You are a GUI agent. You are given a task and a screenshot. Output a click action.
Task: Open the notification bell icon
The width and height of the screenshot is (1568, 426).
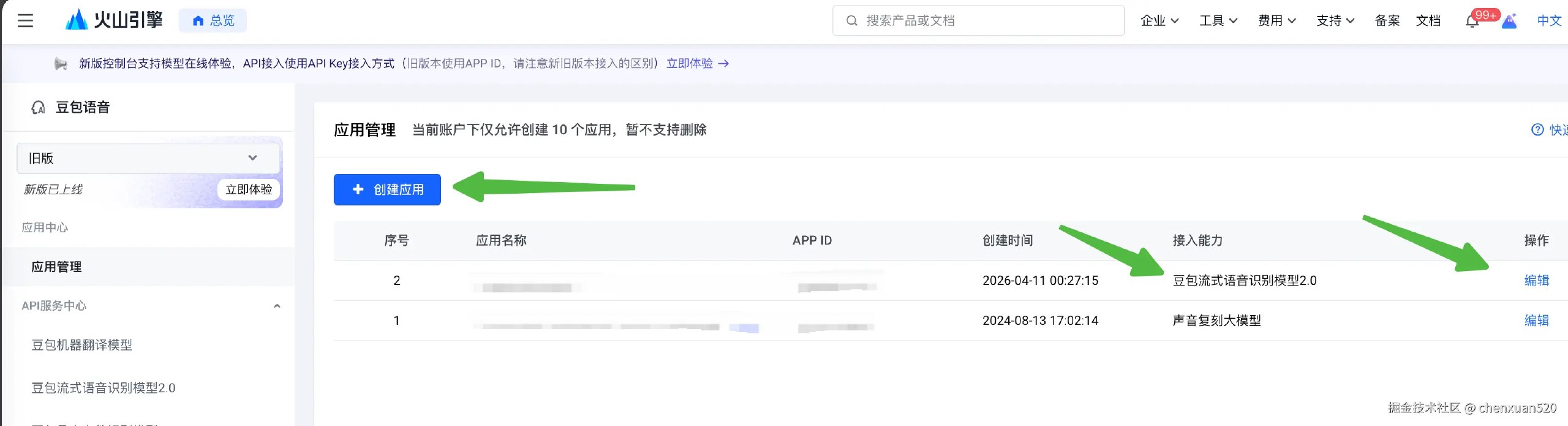[x=1472, y=21]
